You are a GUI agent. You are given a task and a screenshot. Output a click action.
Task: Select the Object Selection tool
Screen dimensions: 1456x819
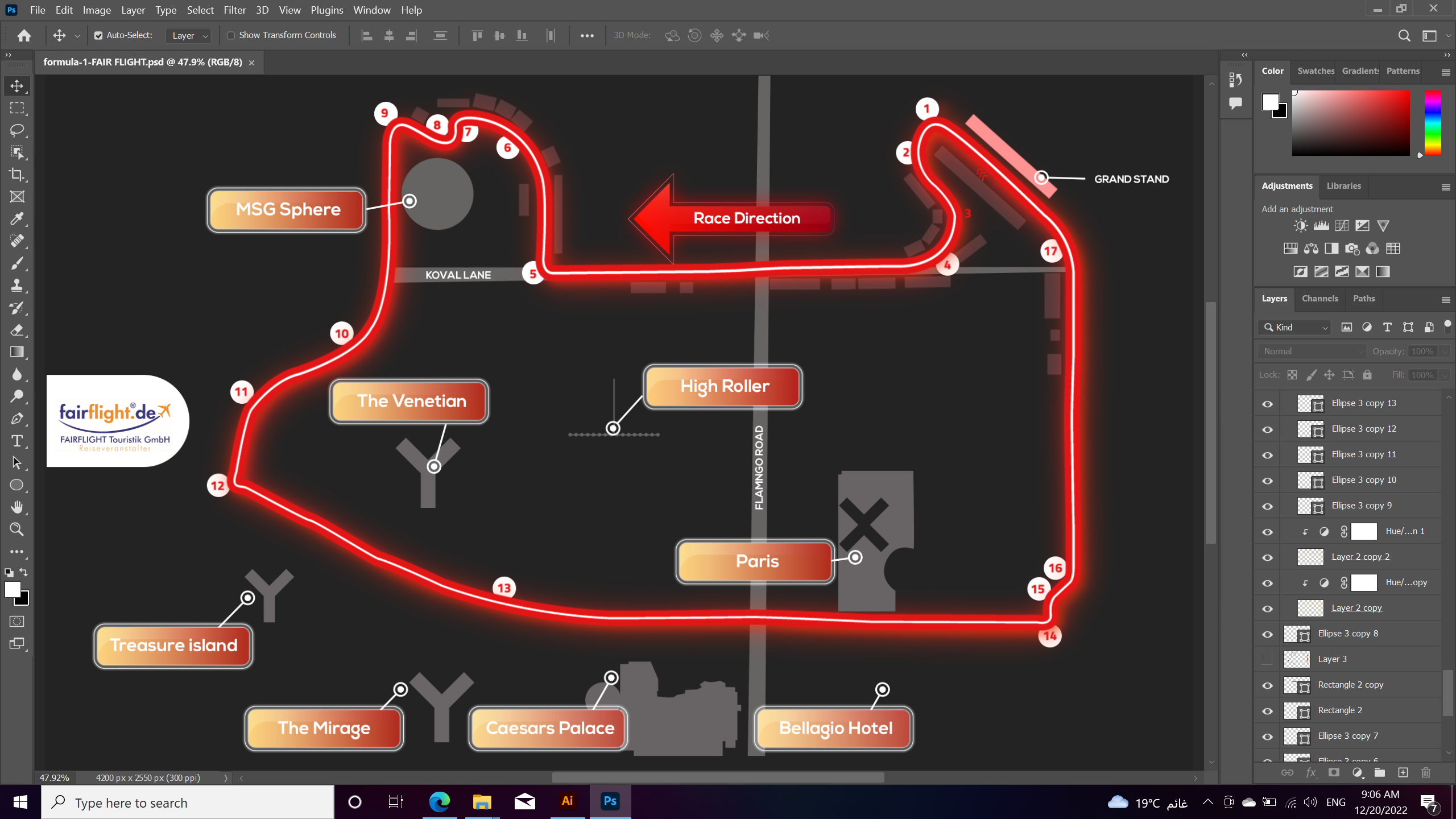pos(17,152)
